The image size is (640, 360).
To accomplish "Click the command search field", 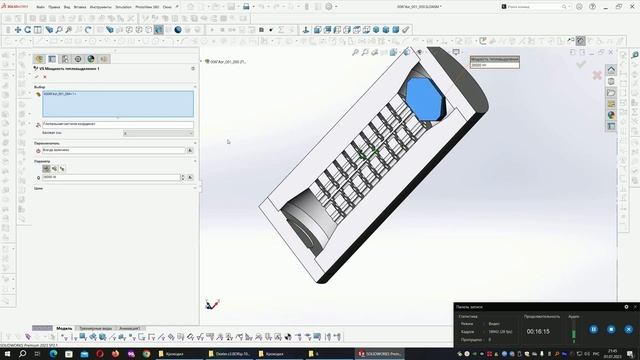I will coord(535,7).
